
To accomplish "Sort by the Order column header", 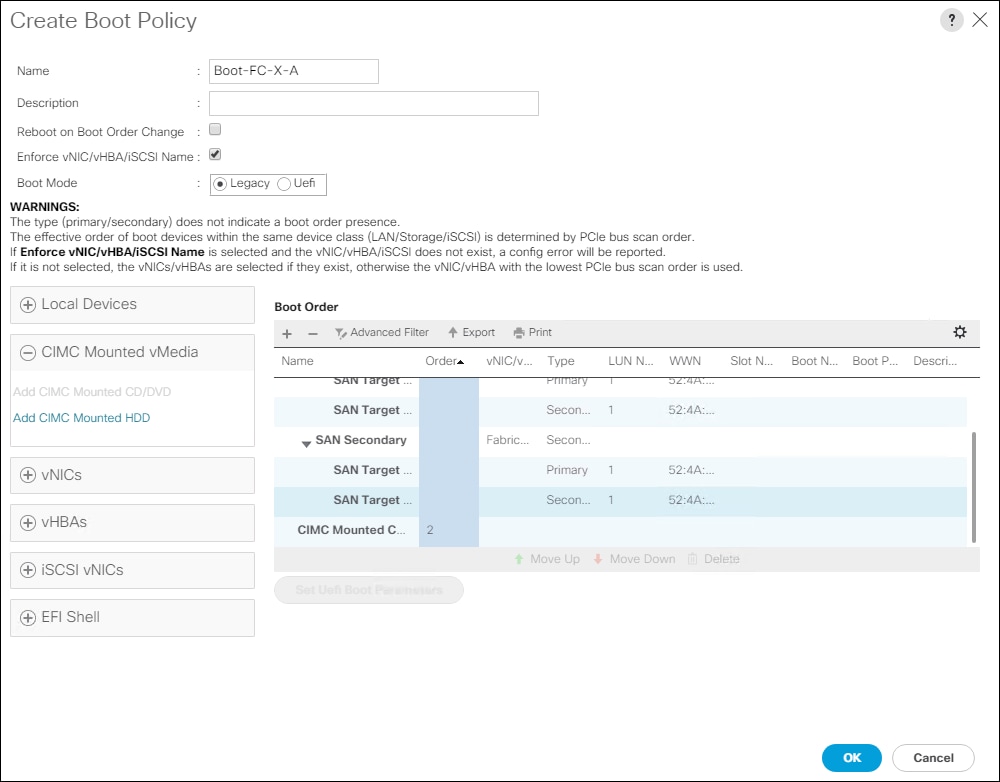I will coord(445,361).
